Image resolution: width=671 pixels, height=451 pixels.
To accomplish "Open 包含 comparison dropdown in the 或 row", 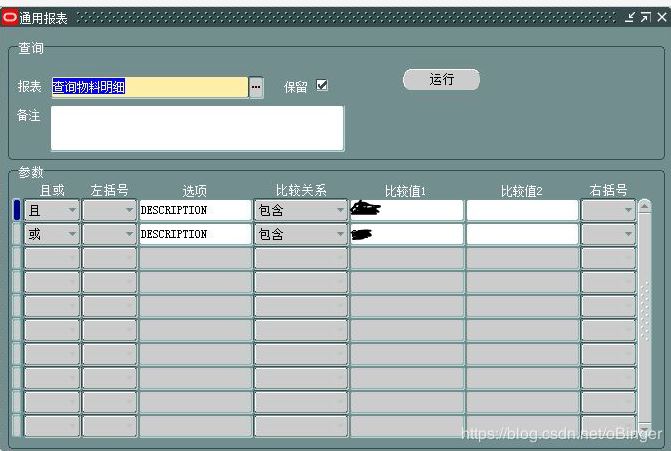I will pyautogui.click(x=301, y=234).
